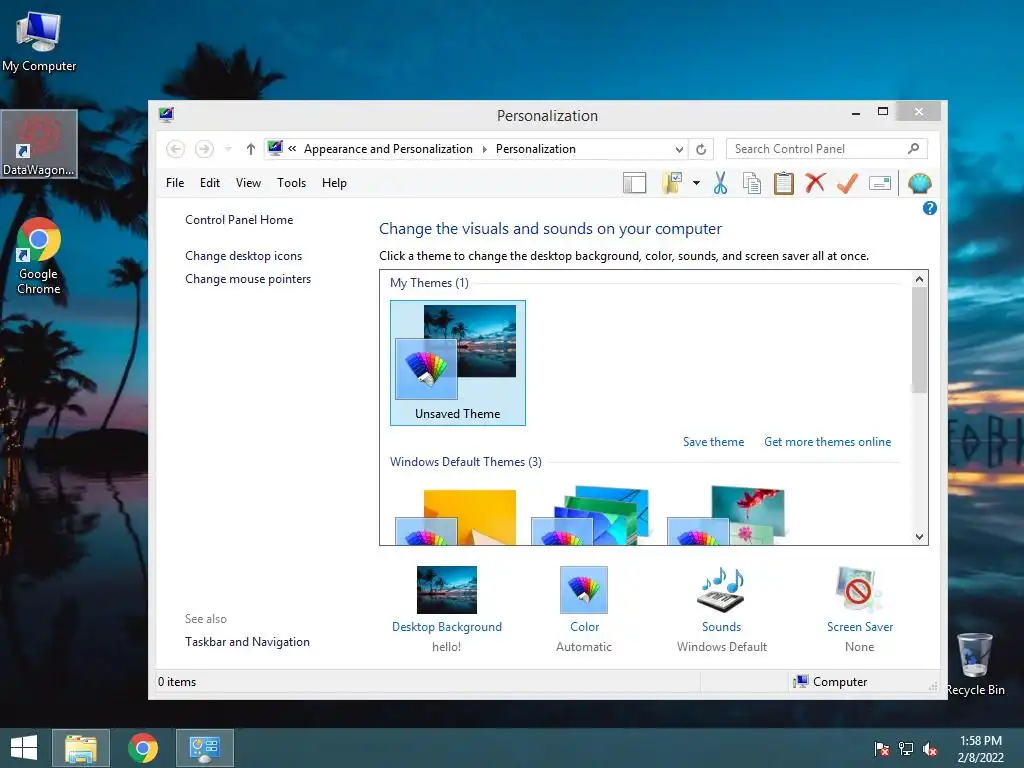Click the refresh button by address bar

pos(701,149)
